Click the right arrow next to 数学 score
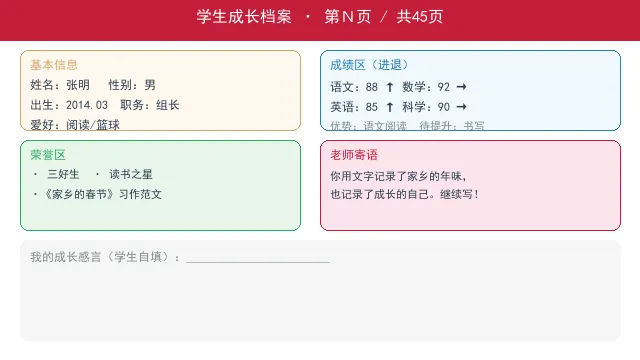This screenshot has width=640, height=360. point(461,87)
